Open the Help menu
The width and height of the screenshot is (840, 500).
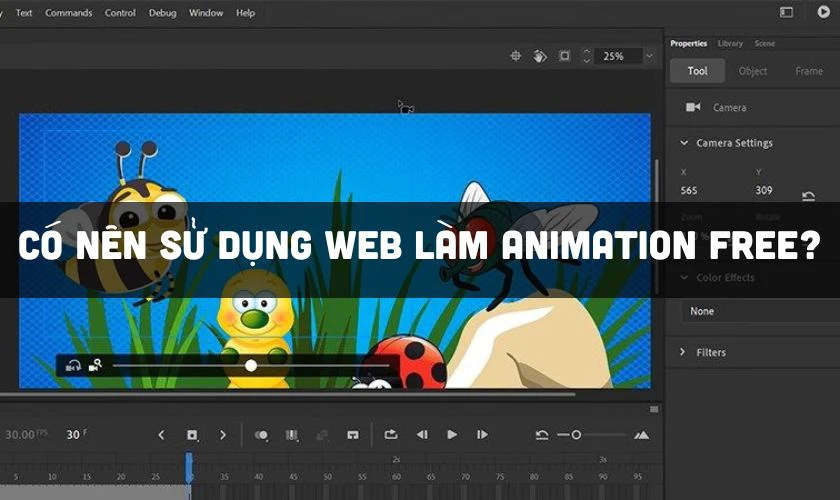[x=245, y=13]
